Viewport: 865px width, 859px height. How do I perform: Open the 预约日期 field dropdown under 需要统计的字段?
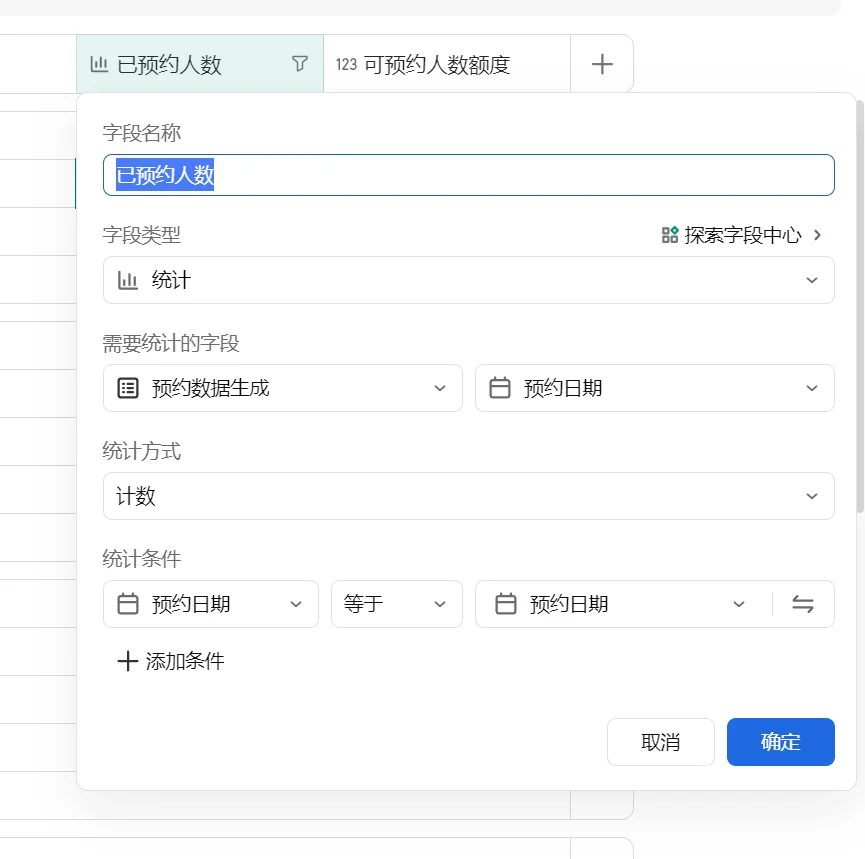[x=654, y=388]
